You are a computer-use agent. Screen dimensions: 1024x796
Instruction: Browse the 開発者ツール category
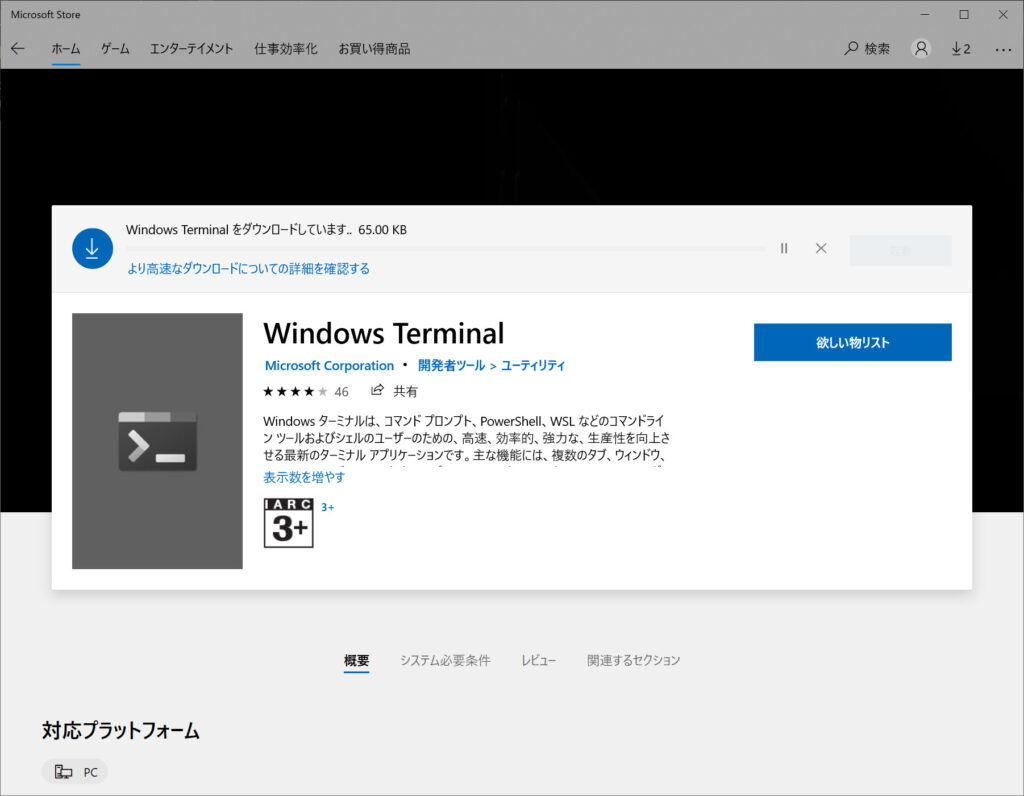coord(451,366)
